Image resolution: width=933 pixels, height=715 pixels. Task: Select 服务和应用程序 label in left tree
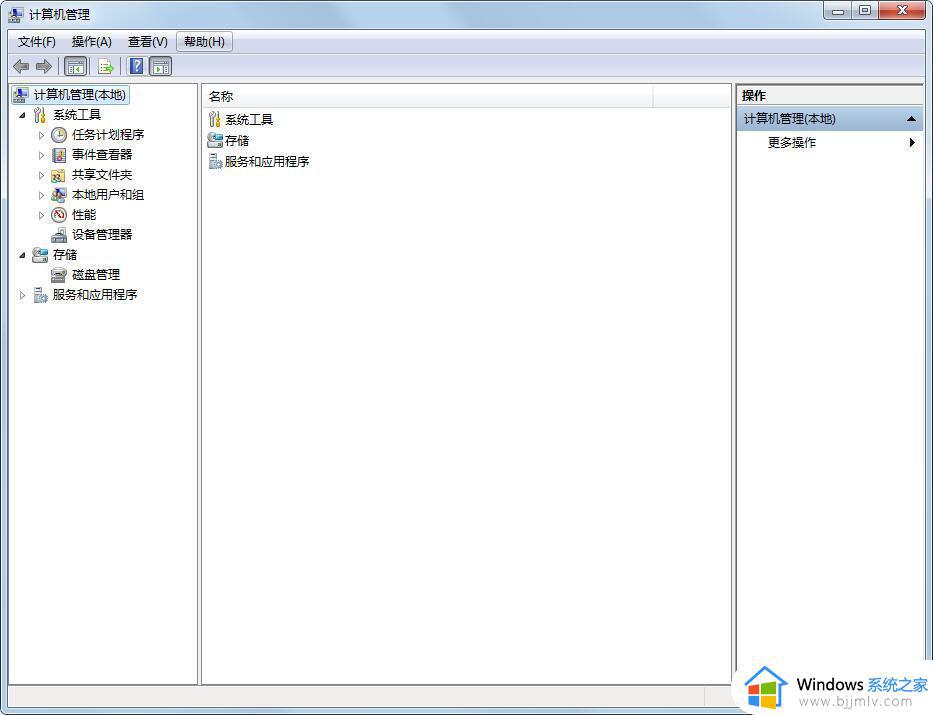[x=95, y=295]
